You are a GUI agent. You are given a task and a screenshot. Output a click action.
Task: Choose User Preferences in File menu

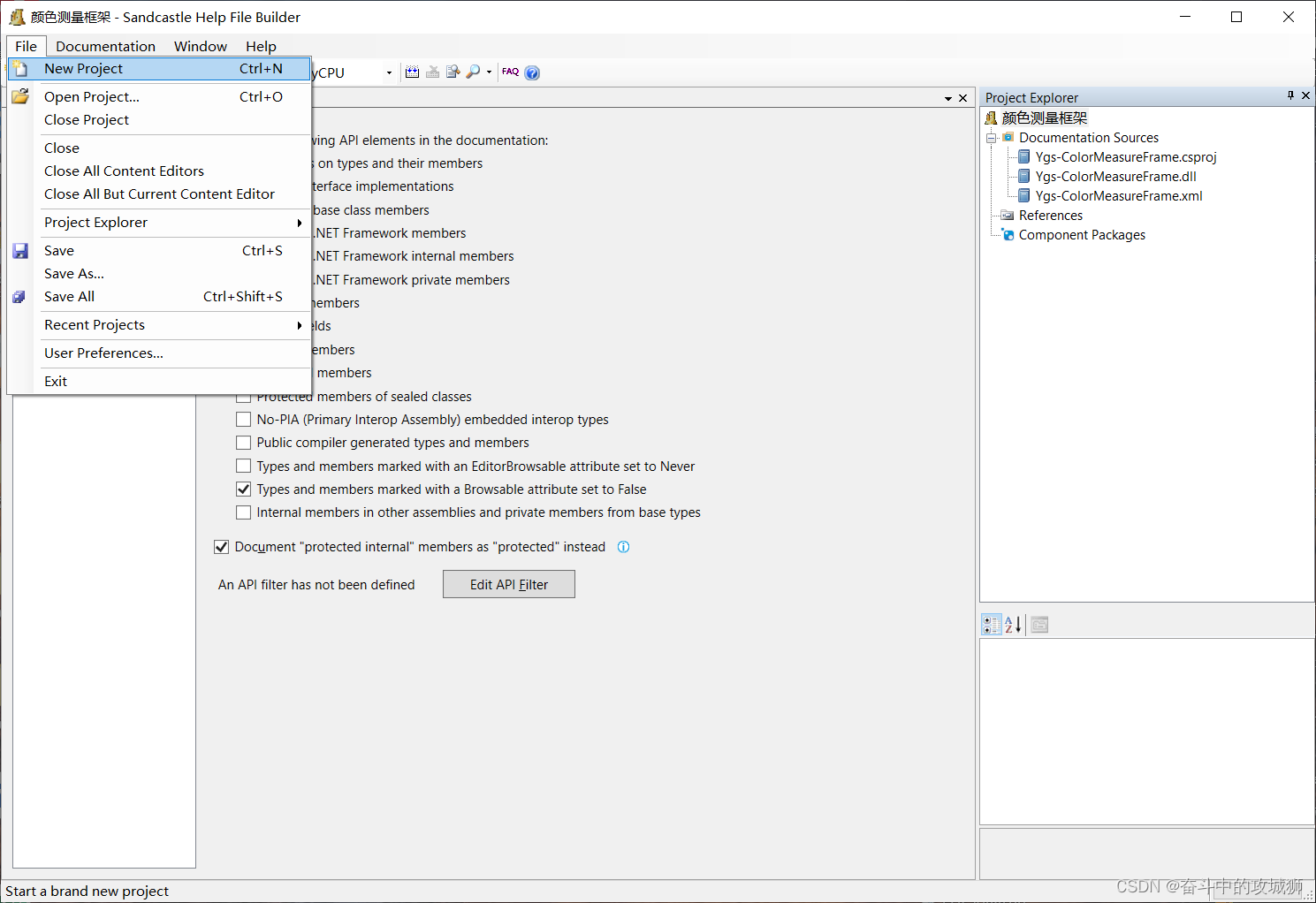[103, 353]
